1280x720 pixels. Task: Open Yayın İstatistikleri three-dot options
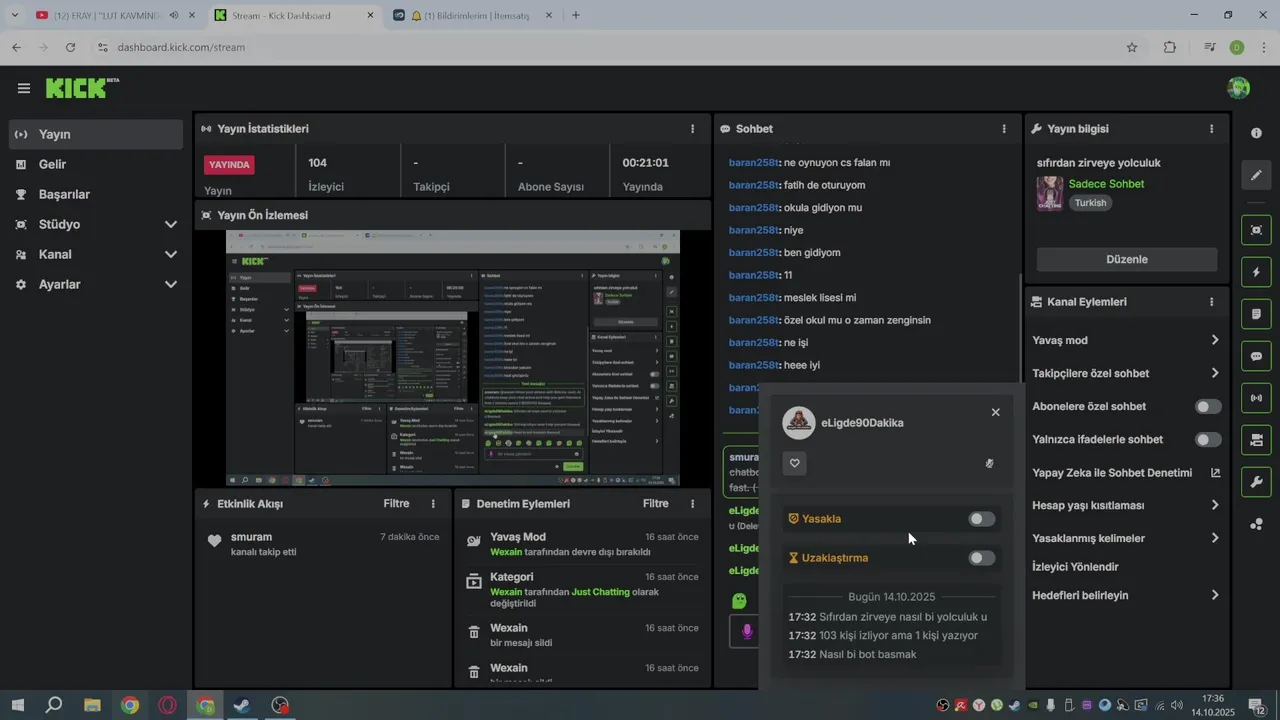pos(692,129)
